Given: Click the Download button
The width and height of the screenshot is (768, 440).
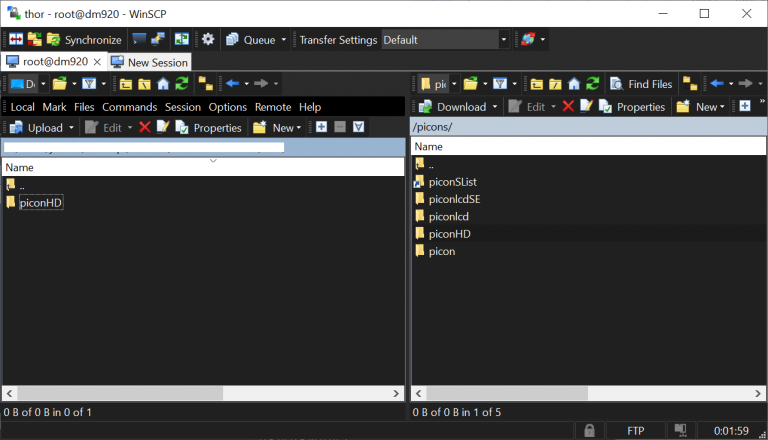Looking at the screenshot, I should 453,107.
